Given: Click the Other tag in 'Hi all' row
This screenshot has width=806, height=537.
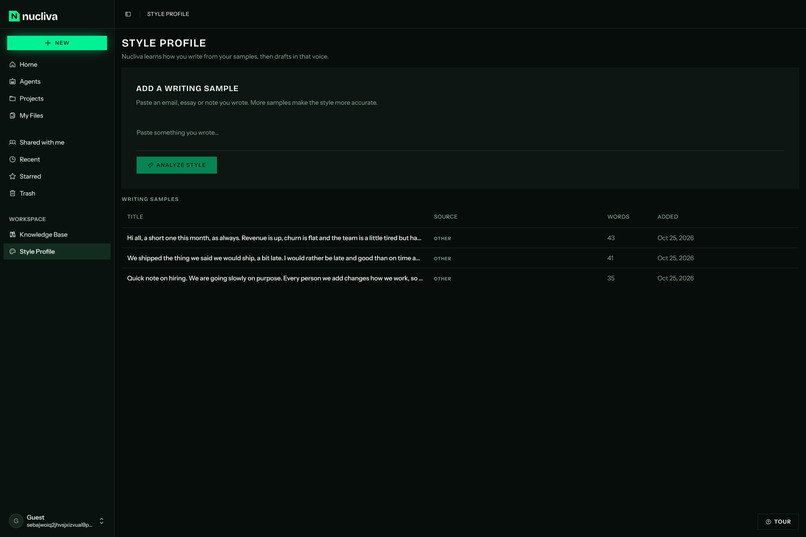Looking at the screenshot, I should (x=442, y=238).
